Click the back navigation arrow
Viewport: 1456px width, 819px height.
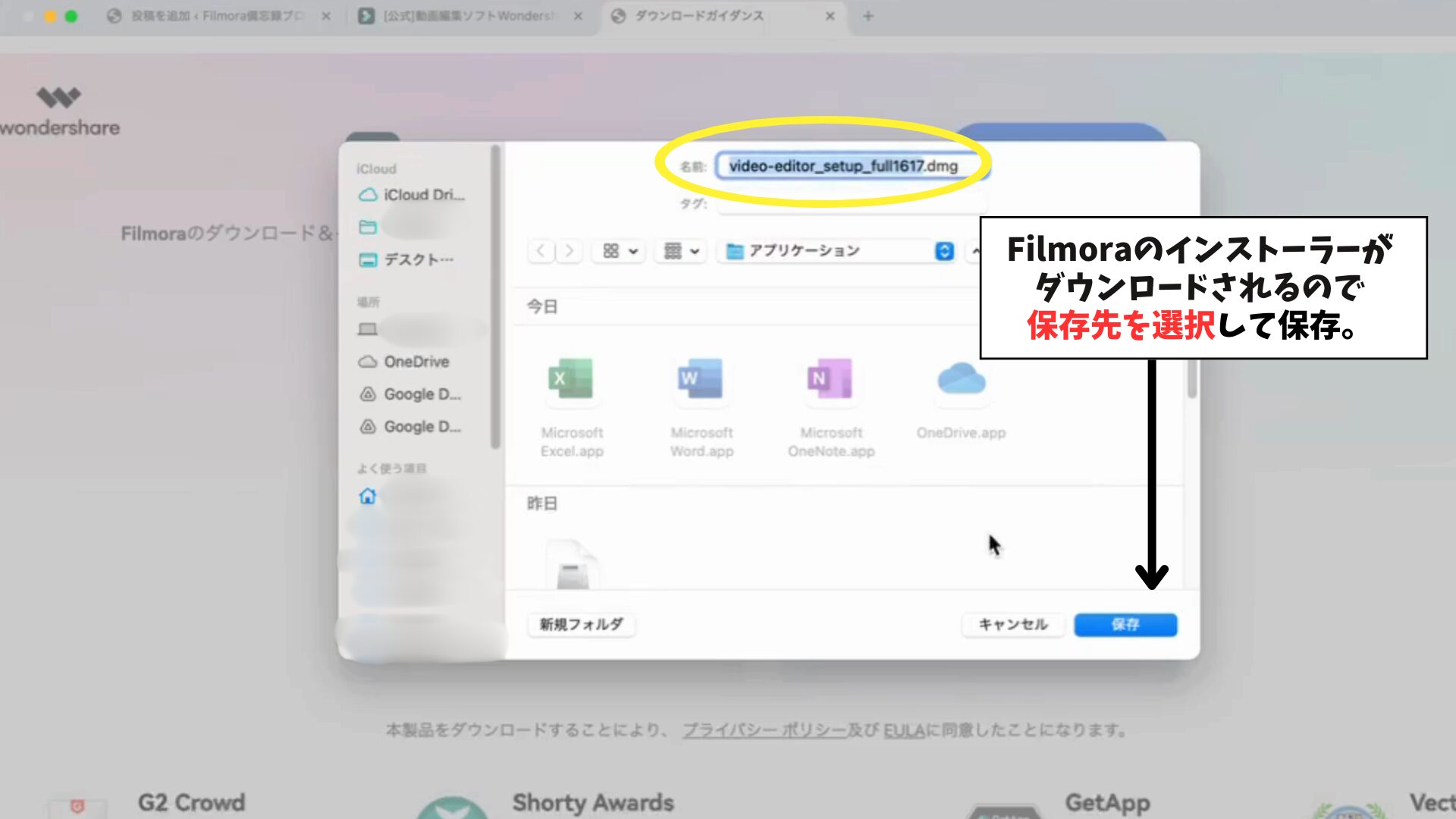541,251
